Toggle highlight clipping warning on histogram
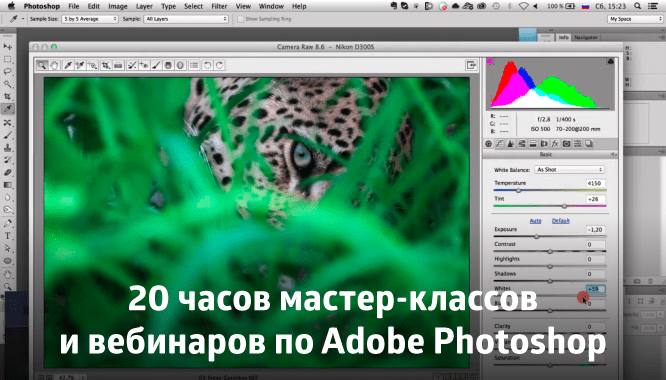The image size is (666, 380). tap(611, 62)
